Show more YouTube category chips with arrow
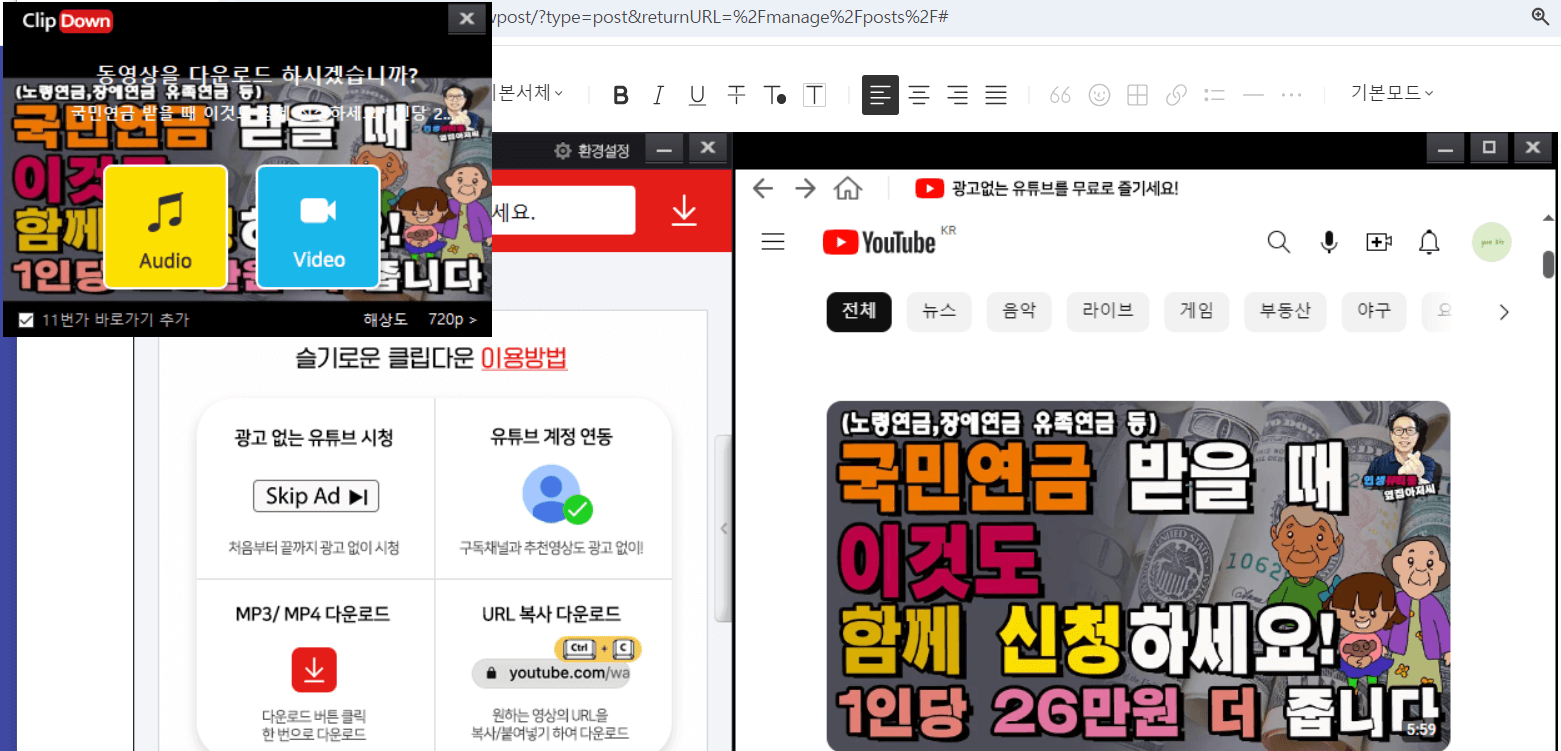This screenshot has width=1561, height=751. pyautogui.click(x=1503, y=312)
